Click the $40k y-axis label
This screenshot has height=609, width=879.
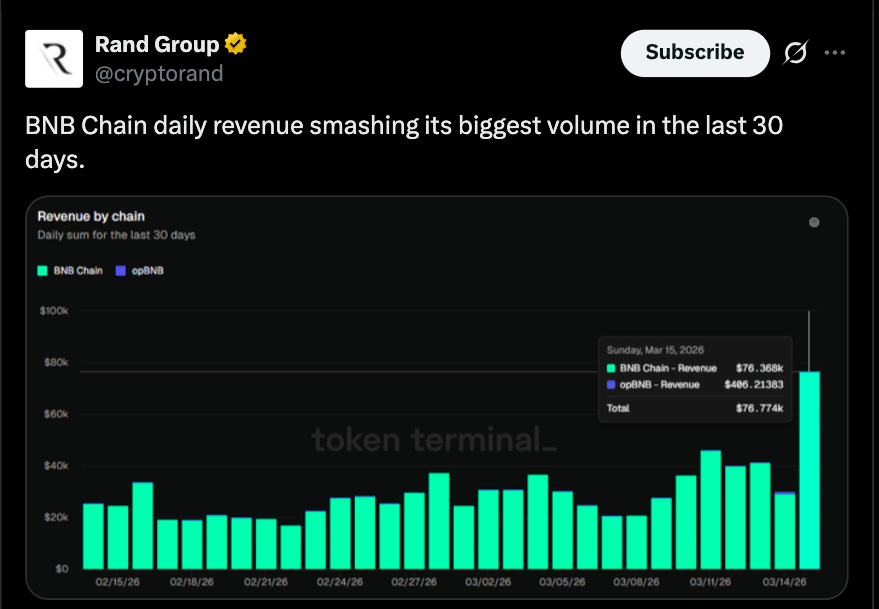point(56,465)
